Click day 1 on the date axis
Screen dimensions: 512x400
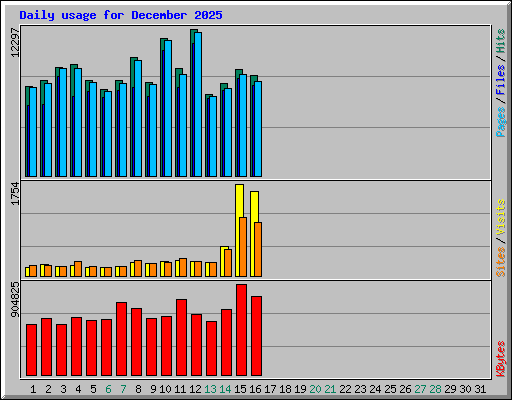(33, 389)
